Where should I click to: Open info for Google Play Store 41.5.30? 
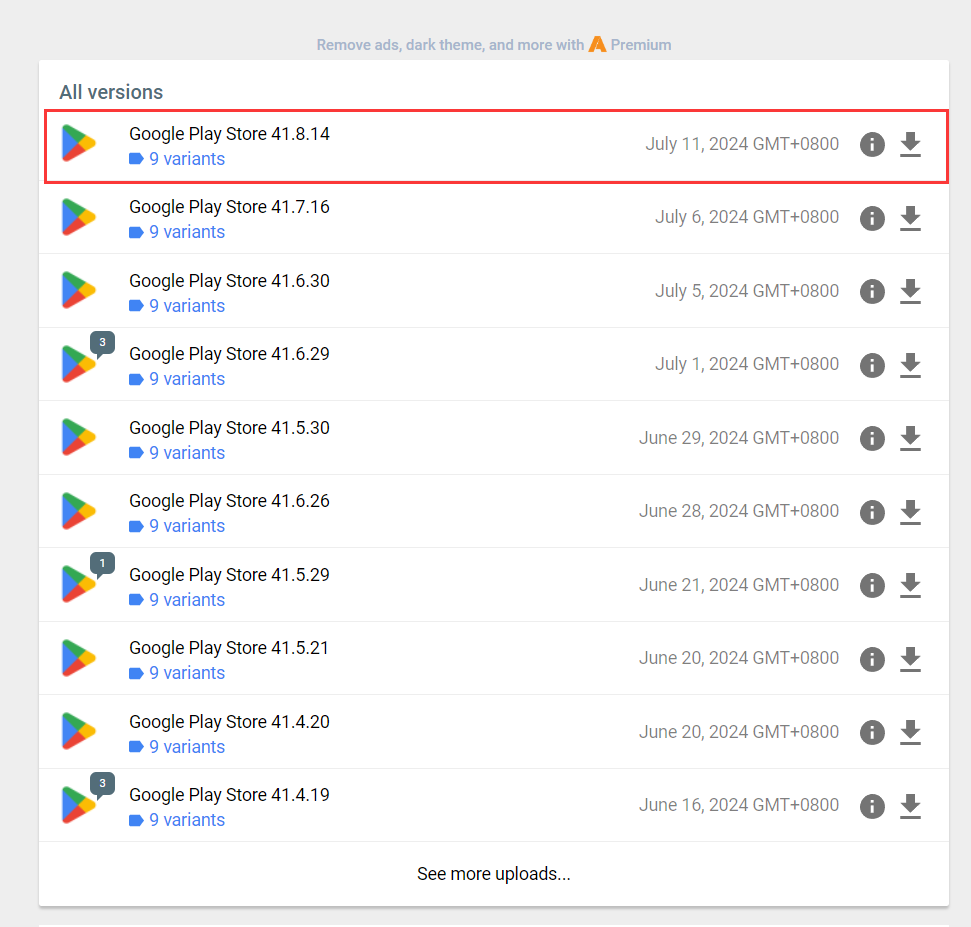(x=872, y=438)
